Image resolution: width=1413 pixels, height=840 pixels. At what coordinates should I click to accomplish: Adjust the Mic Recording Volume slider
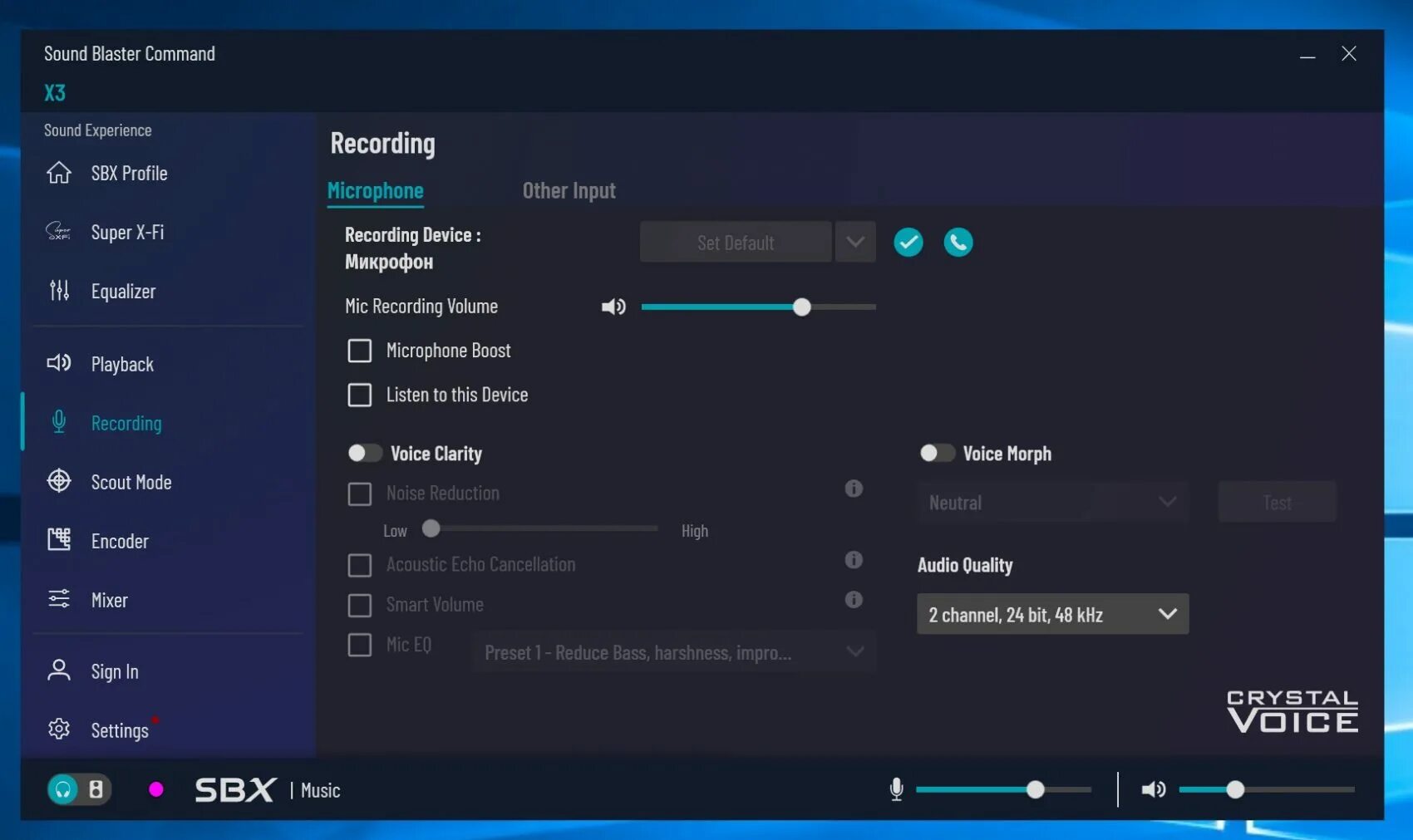tap(759, 307)
